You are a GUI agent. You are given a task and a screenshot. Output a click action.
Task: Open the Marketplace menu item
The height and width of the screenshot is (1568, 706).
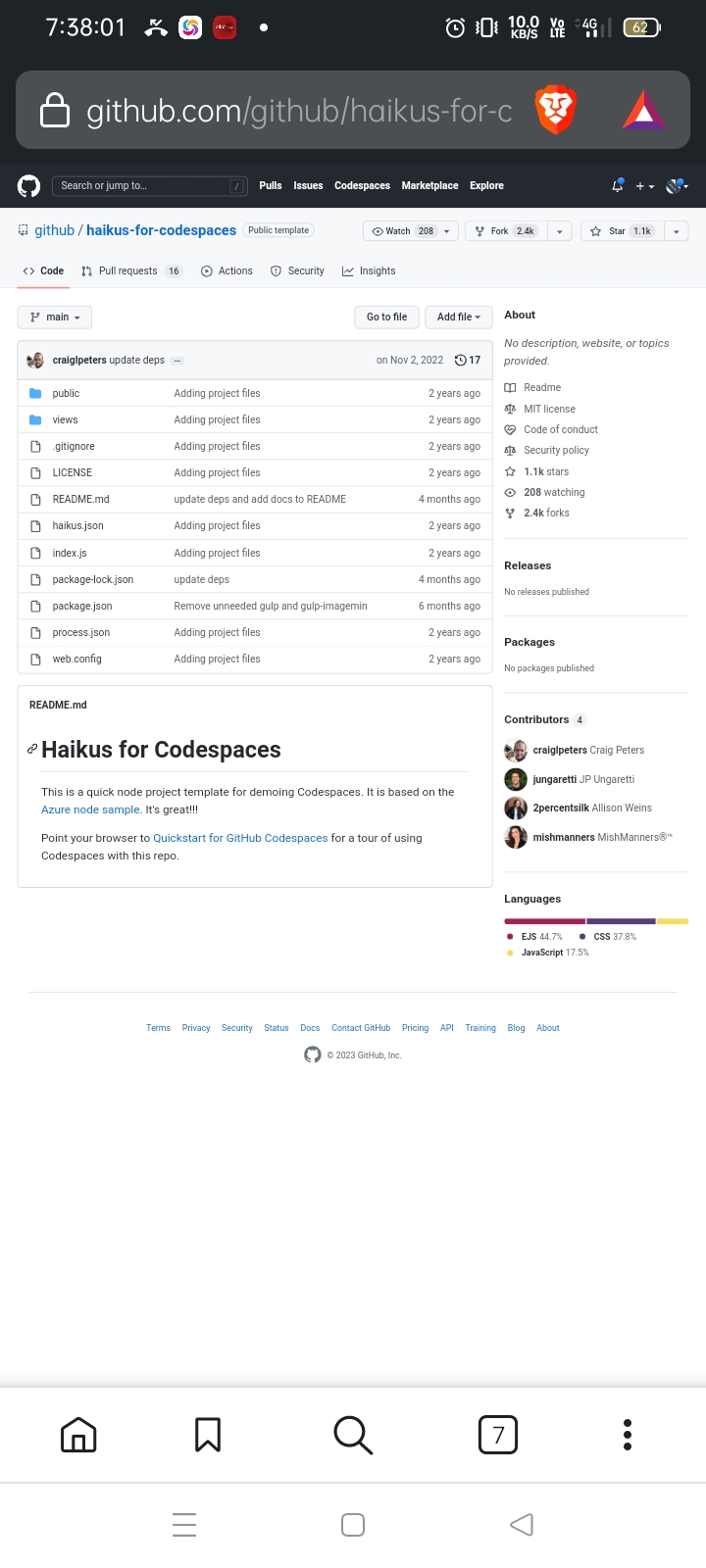(429, 185)
